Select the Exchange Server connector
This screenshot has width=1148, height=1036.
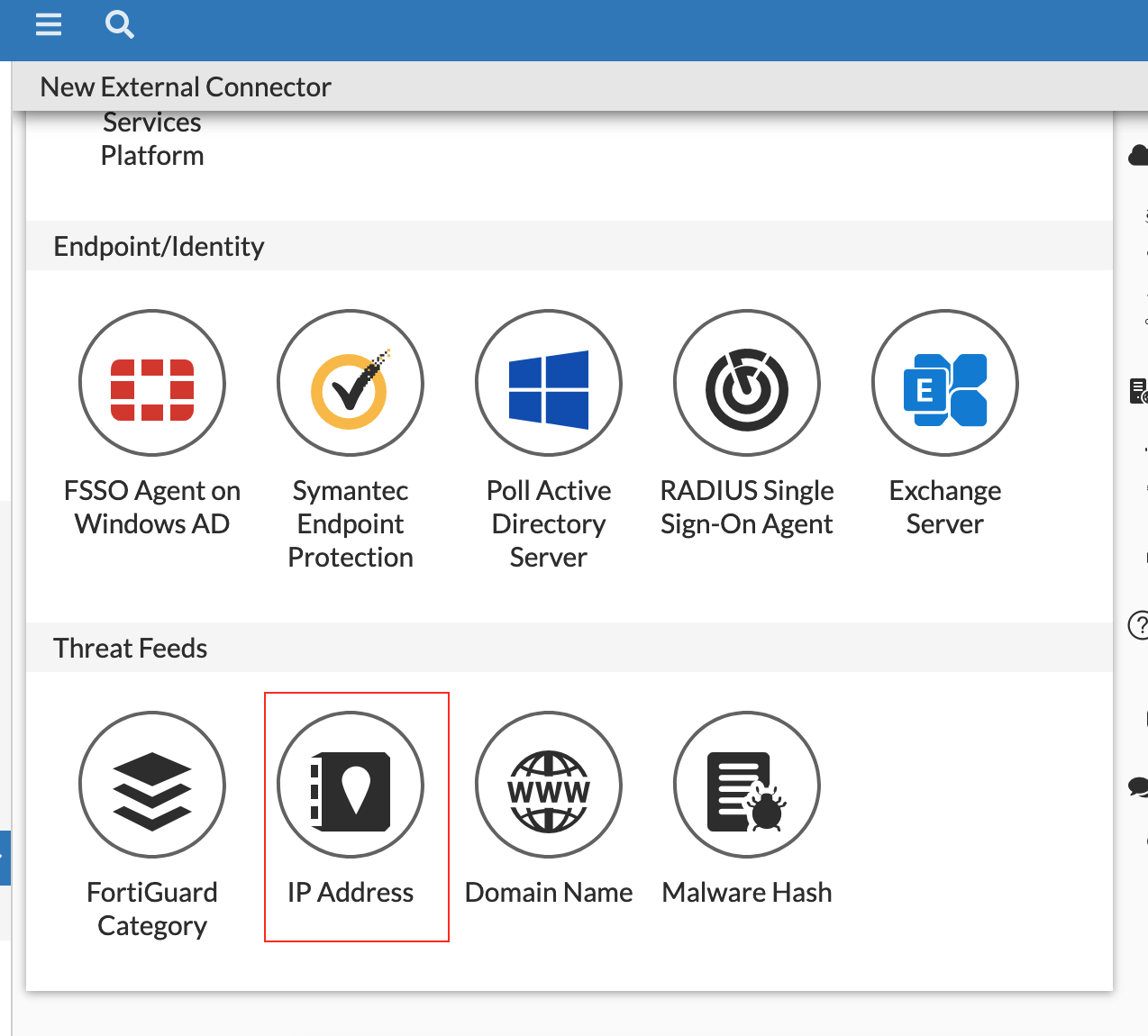click(x=944, y=383)
